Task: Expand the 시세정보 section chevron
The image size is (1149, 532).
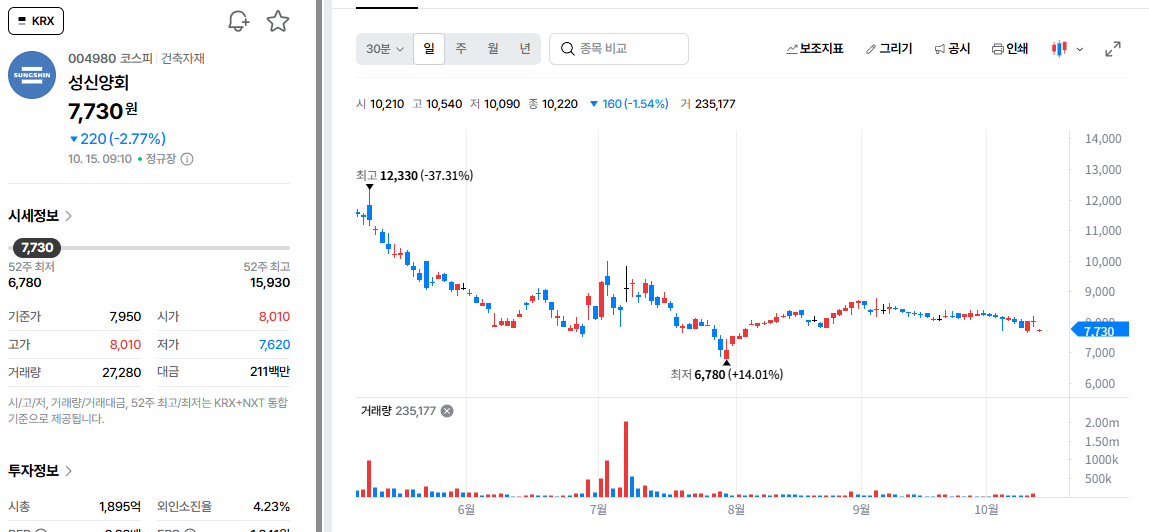Action: click(69, 215)
